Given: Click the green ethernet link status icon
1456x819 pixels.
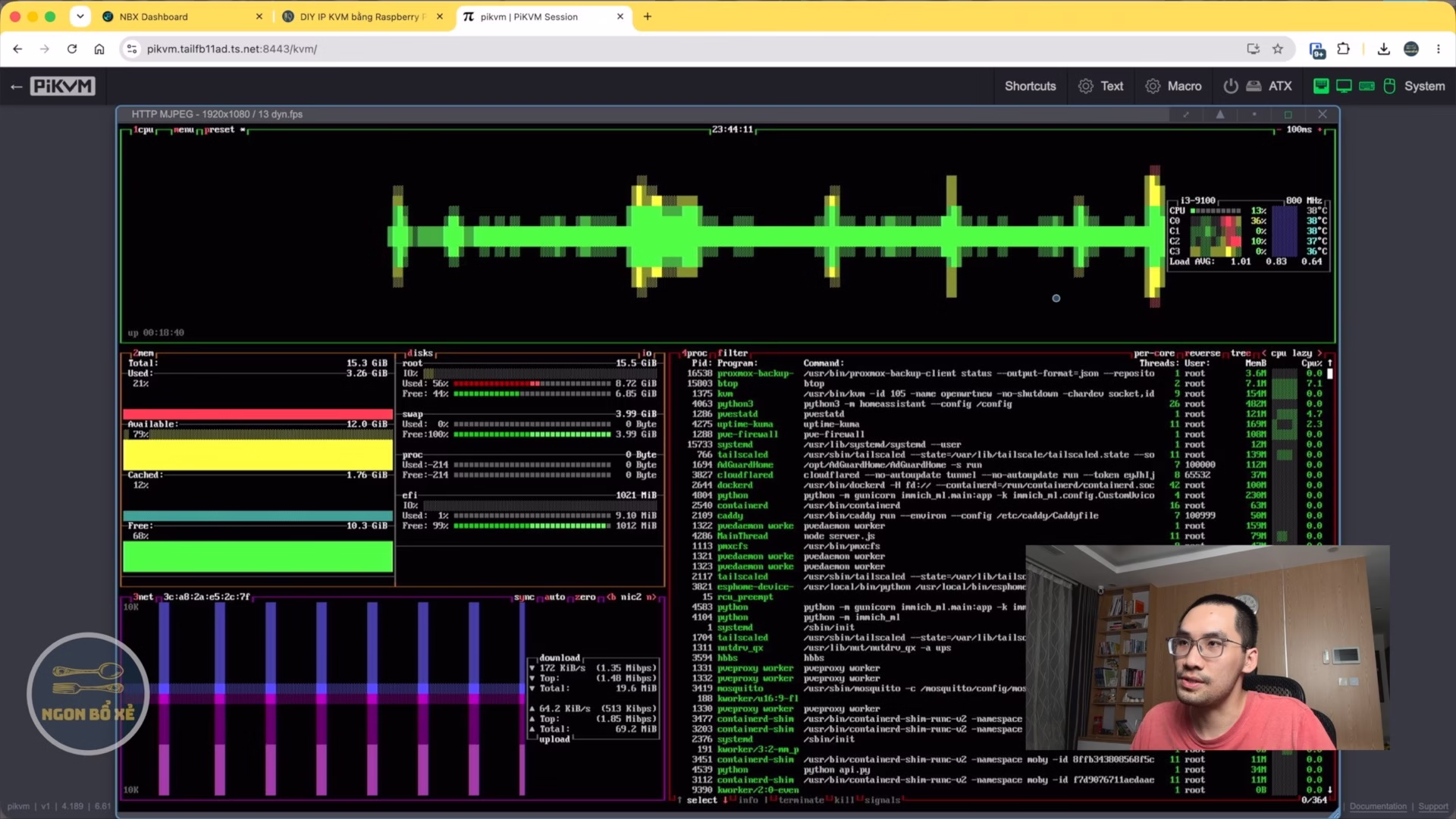Looking at the screenshot, I should 1321,86.
